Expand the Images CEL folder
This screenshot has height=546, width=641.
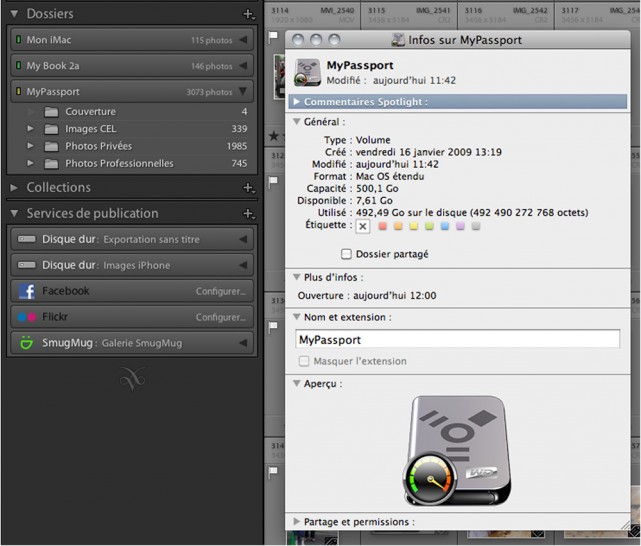30,129
